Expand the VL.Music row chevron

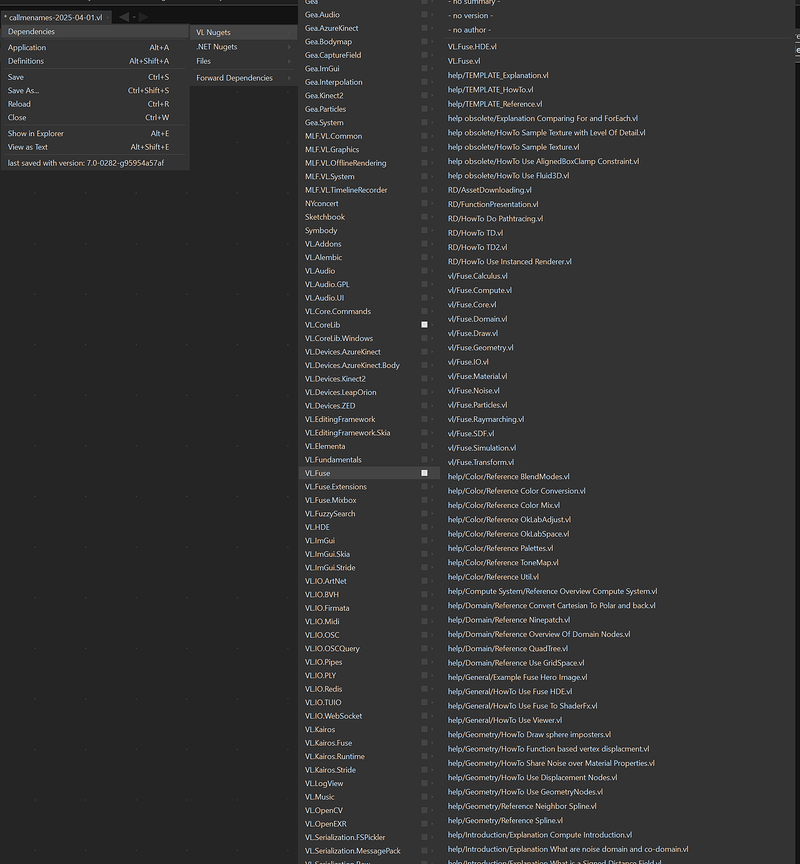[x=433, y=797]
